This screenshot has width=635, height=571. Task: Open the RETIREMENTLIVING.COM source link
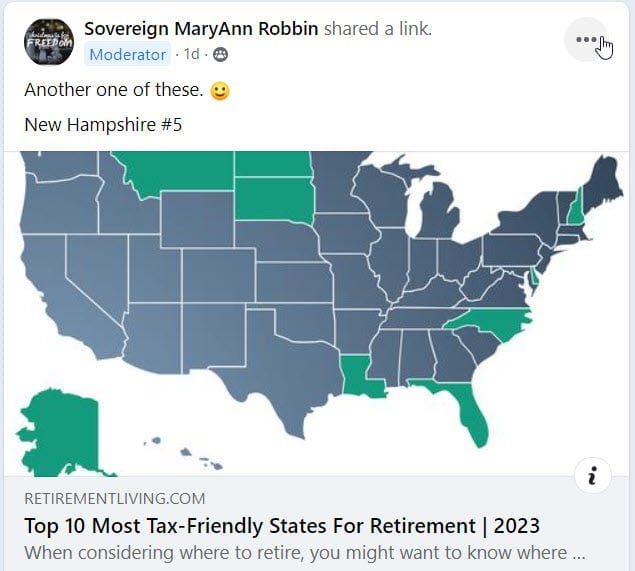(x=115, y=499)
